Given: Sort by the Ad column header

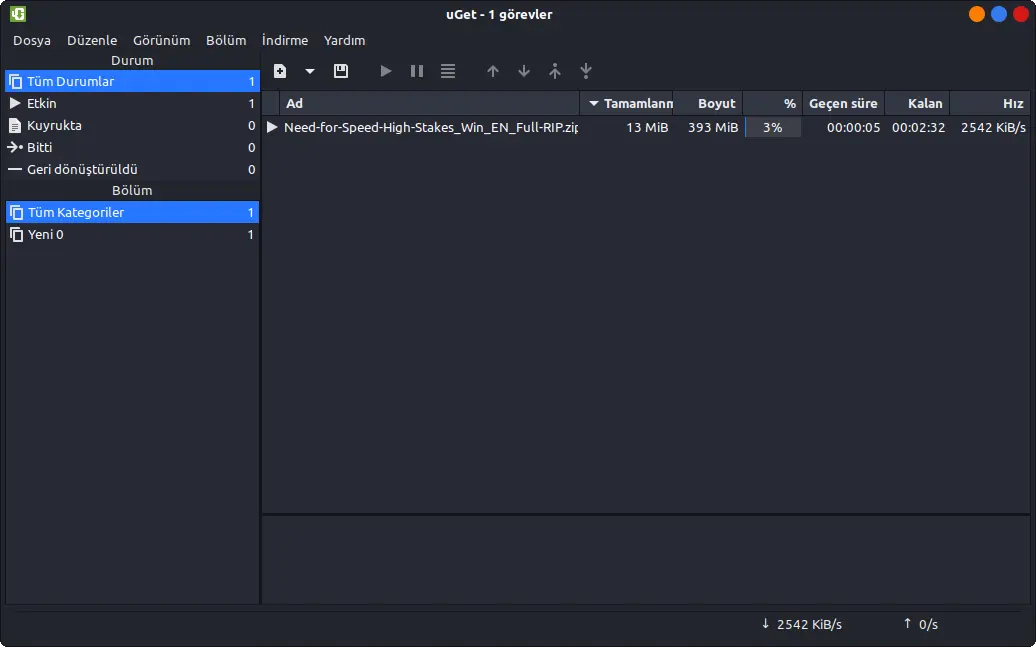Looking at the screenshot, I should coord(429,103).
